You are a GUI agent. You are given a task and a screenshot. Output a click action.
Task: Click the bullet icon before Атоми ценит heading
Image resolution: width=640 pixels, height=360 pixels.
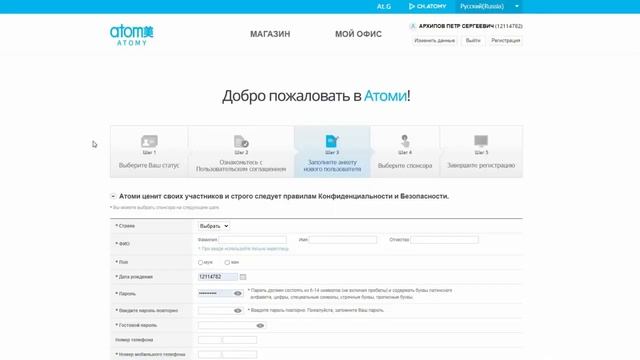point(113,196)
